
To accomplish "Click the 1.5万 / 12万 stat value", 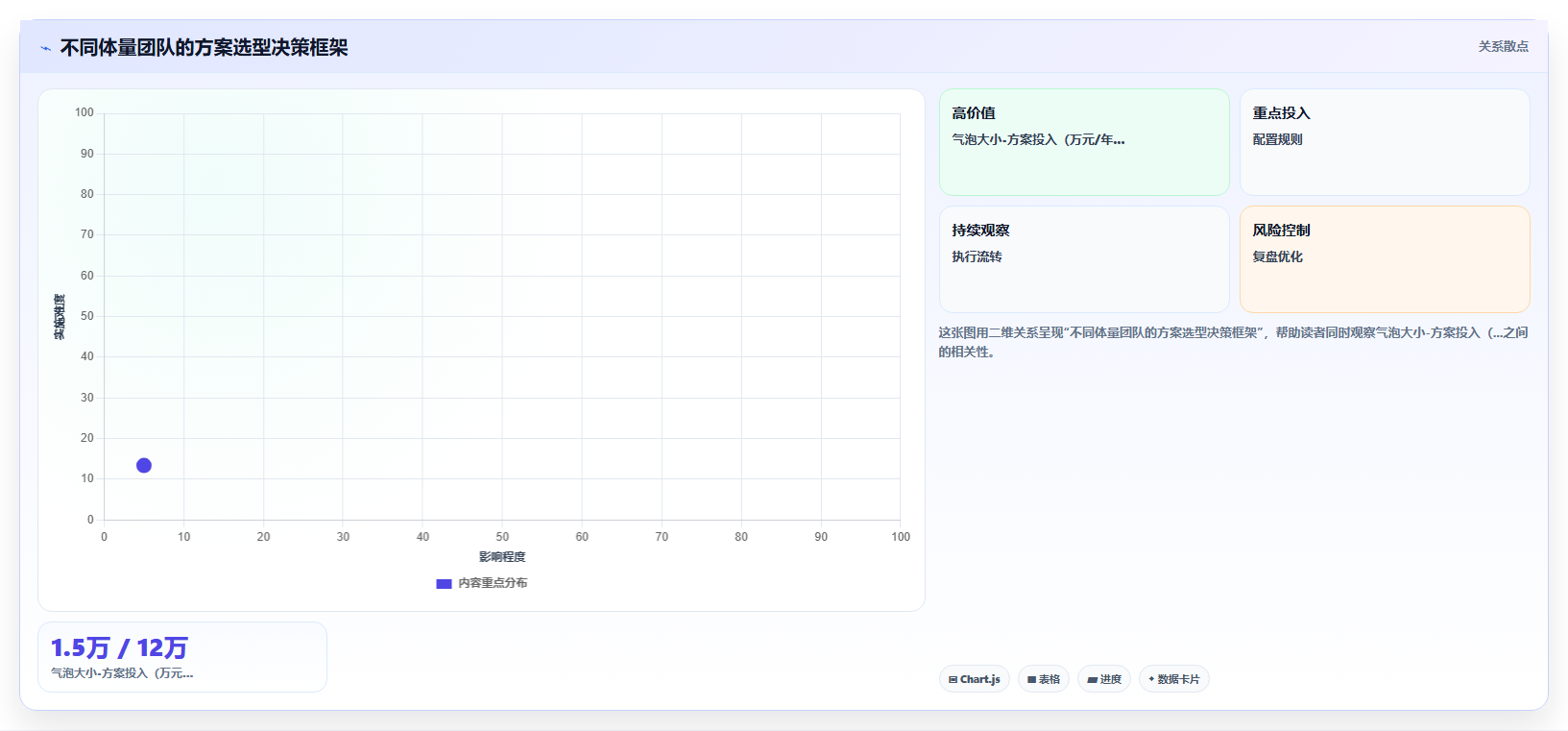I will tap(119, 648).
